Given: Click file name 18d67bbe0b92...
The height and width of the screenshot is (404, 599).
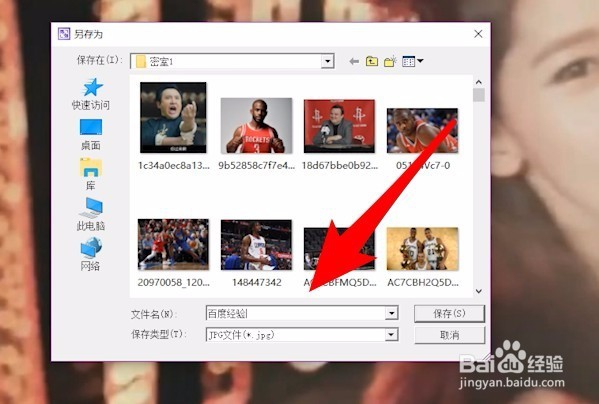Looking at the screenshot, I should pos(340,166).
